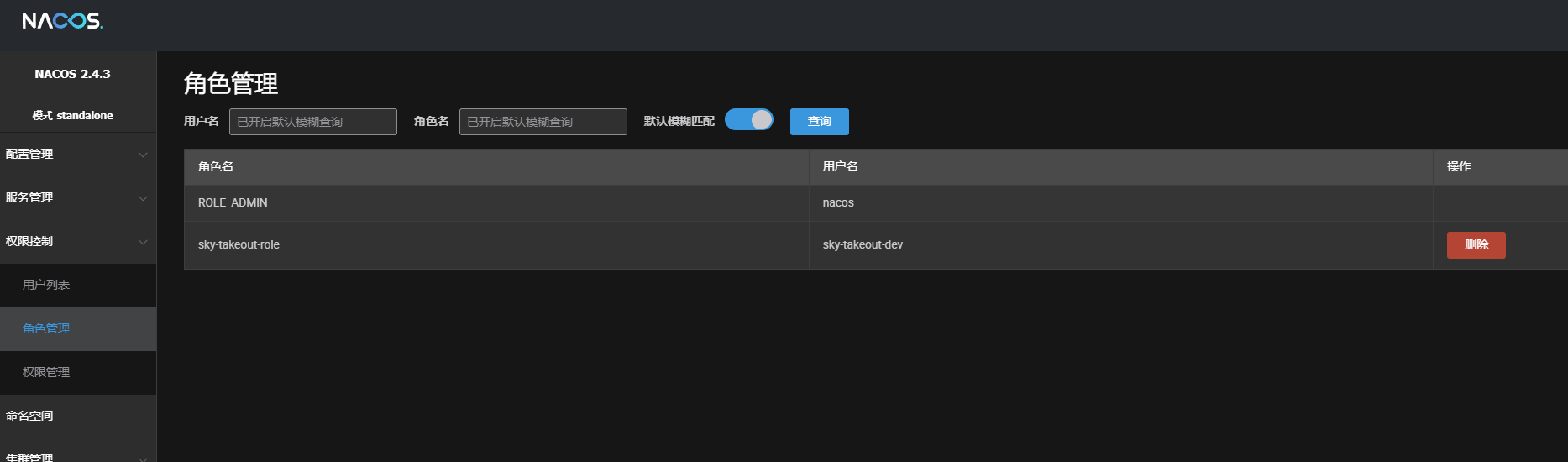This screenshot has width=1568, height=462.
Task: Click the NACOS 2.4.3 version label
Action: tap(72, 74)
